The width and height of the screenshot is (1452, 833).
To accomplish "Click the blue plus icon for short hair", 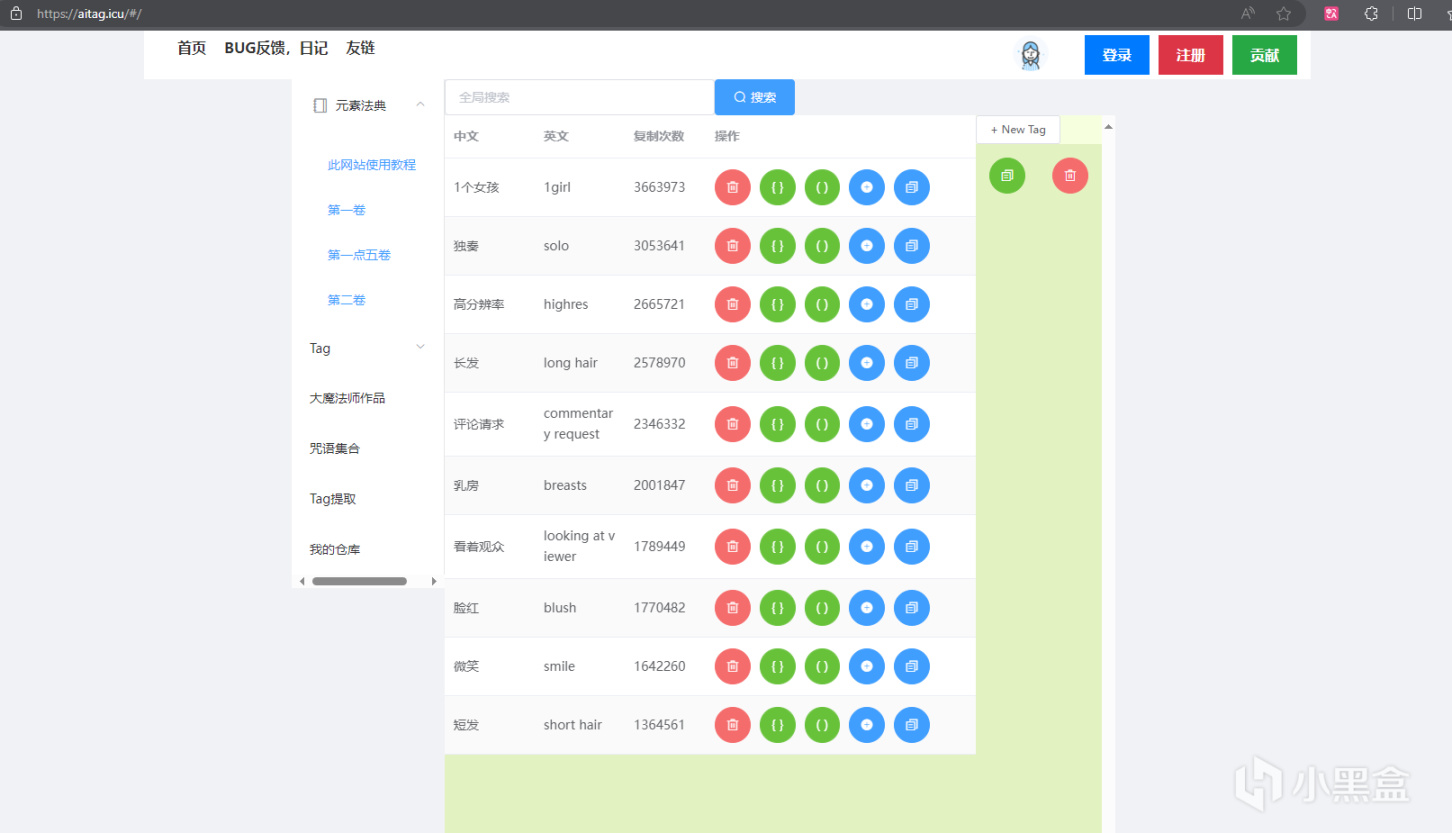I will pos(867,725).
